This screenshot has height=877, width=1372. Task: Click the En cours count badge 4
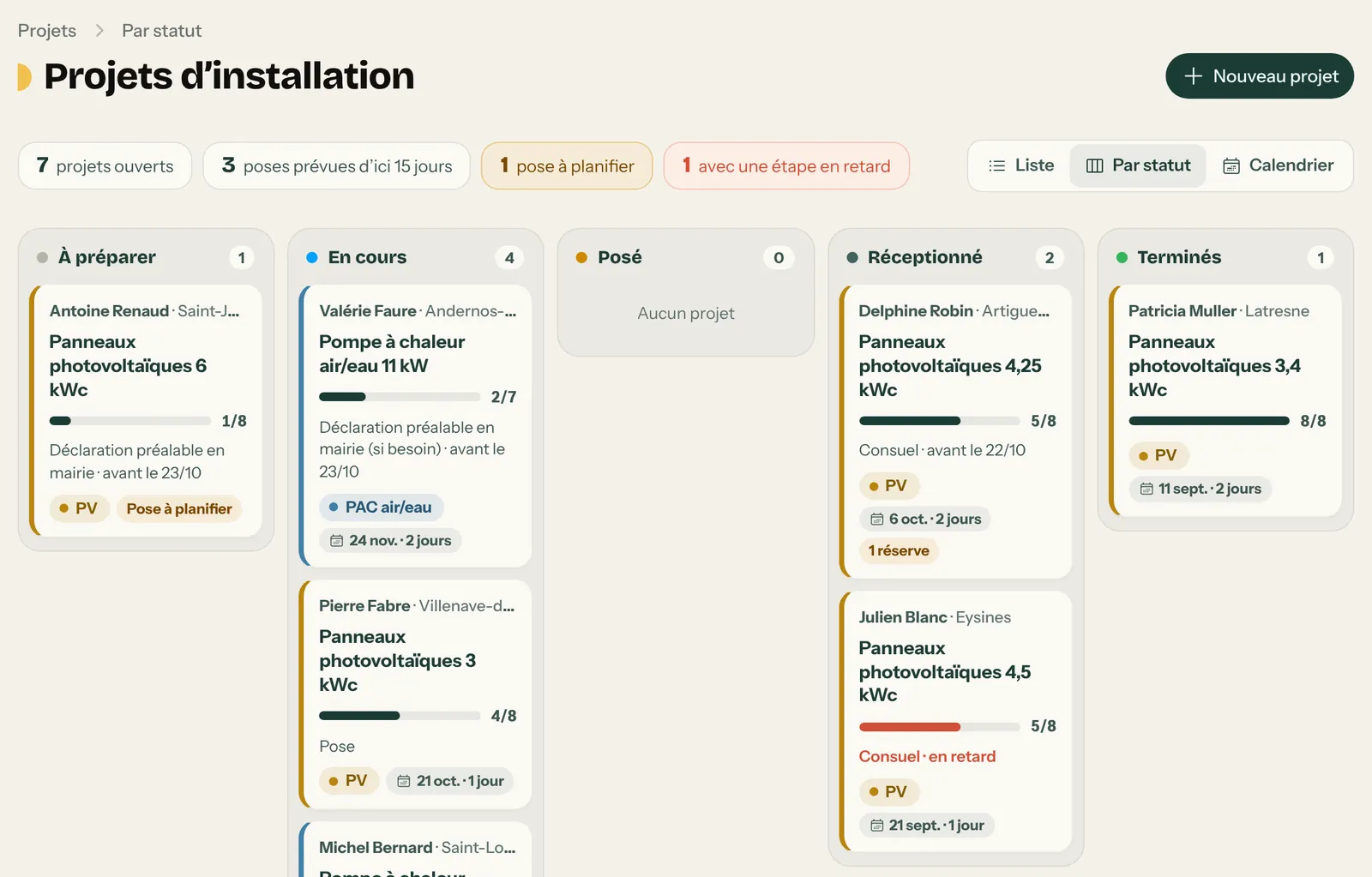pyautogui.click(x=509, y=258)
